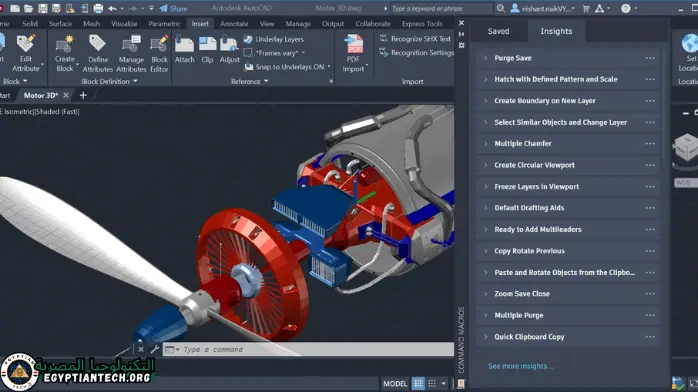The height and width of the screenshot is (392, 698).
Task: Click the Shaded (Fast) visual style label
Action: pos(58,112)
